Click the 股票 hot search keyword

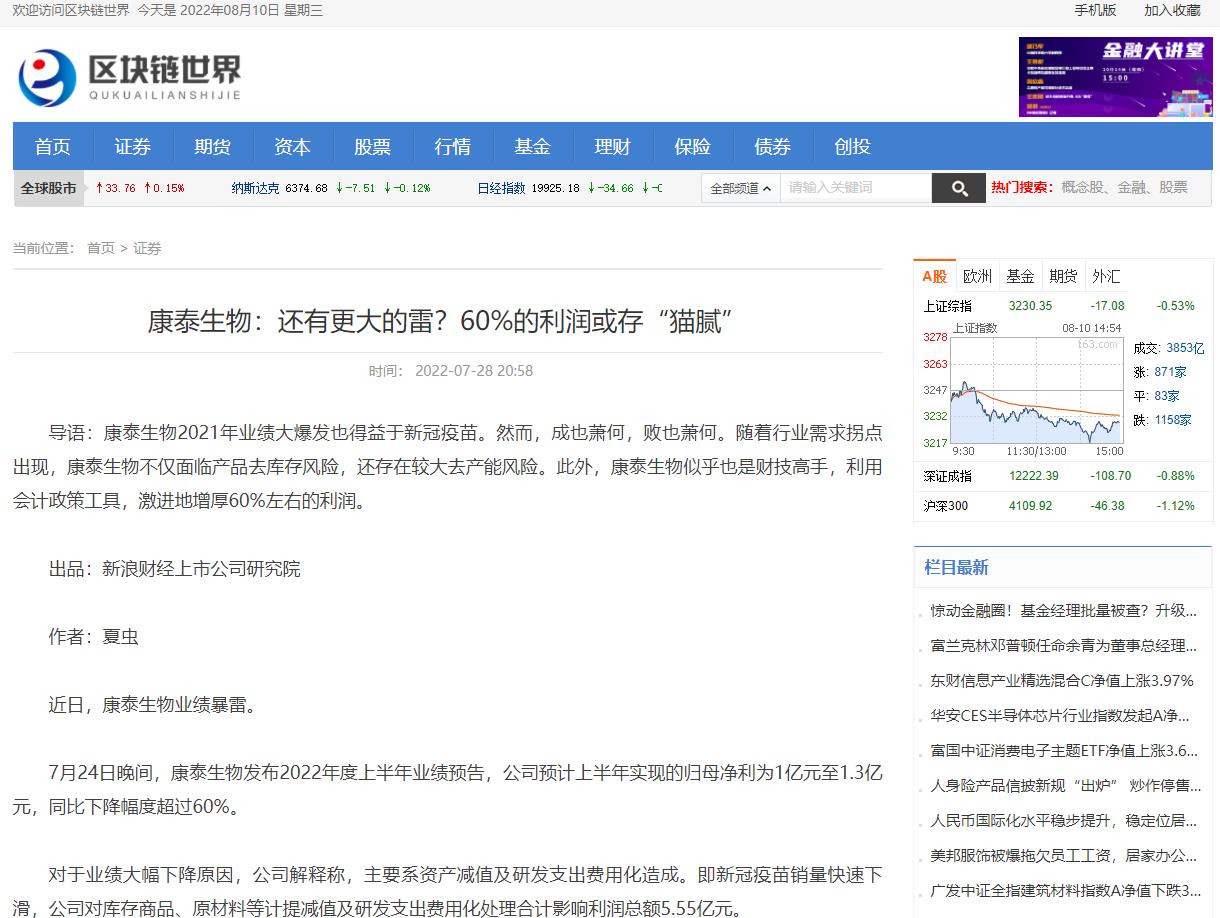click(1174, 187)
